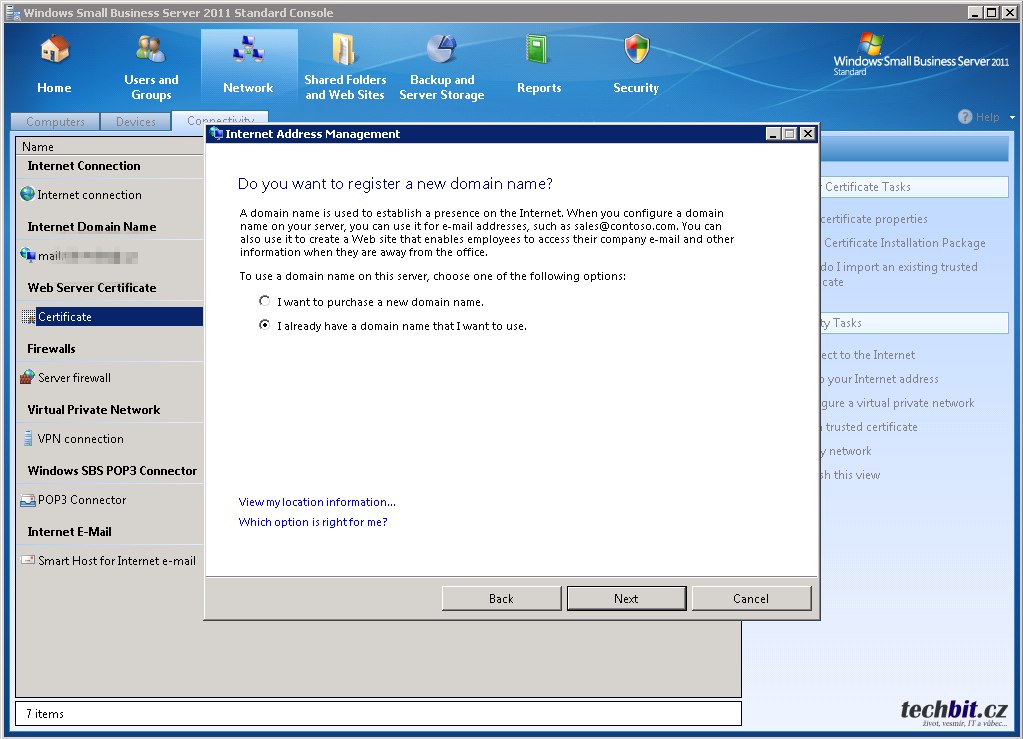Select VPN connection in the list
1023x739 pixels.
coord(81,439)
